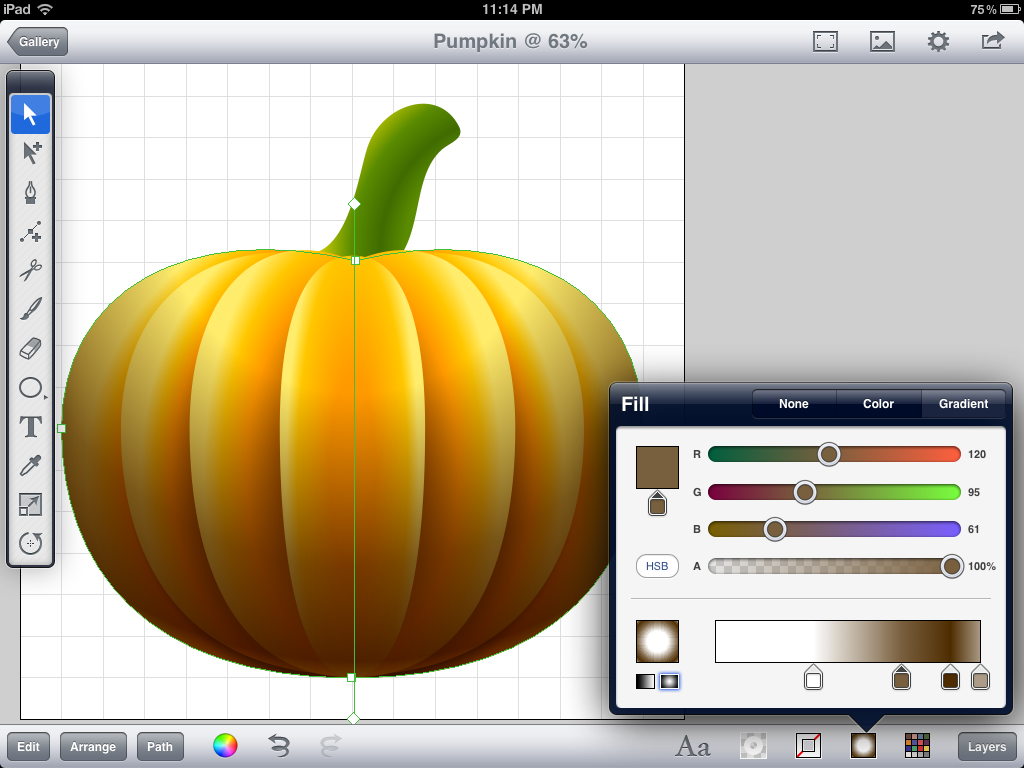The height and width of the screenshot is (768, 1024).
Task: Choose the Ellipse shape tool
Action: coord(30,388)
